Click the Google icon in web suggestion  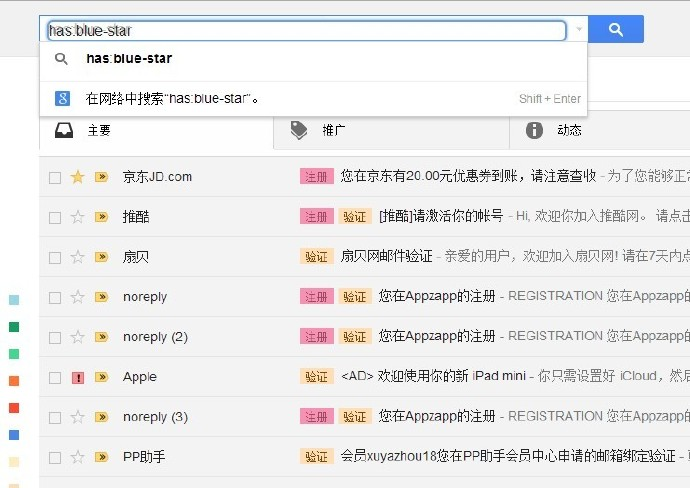(x=62, y=98)
